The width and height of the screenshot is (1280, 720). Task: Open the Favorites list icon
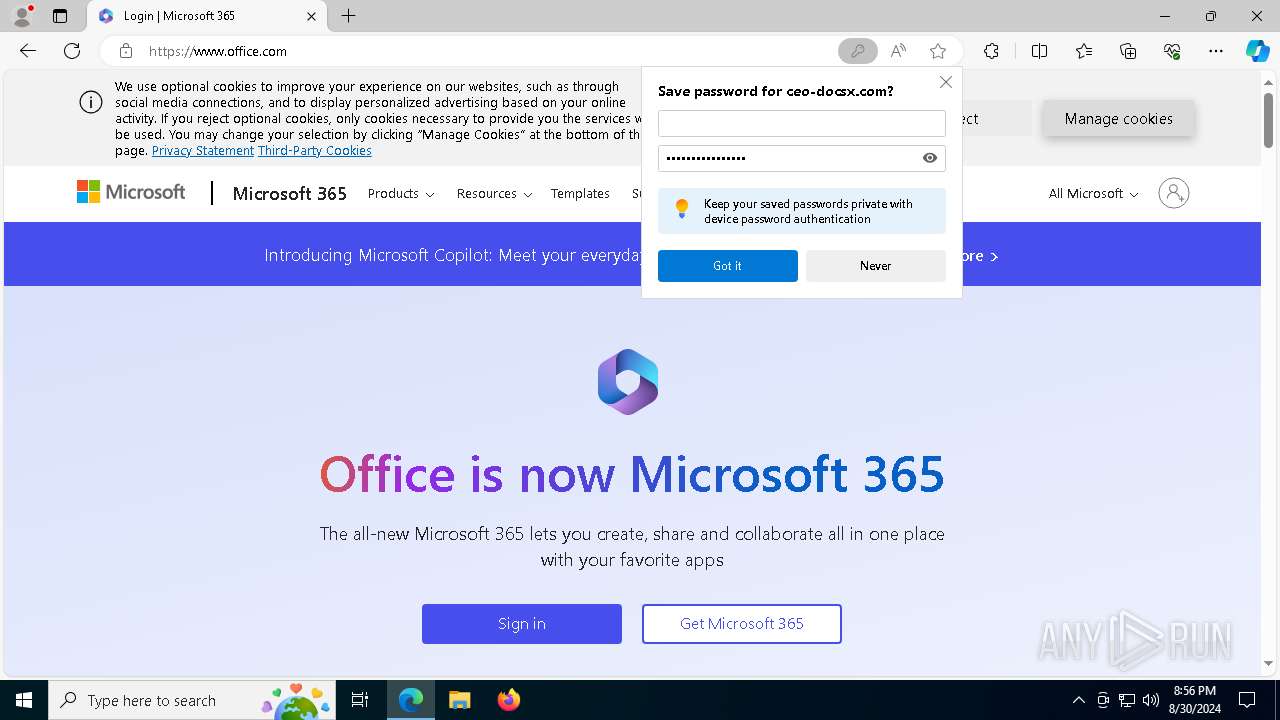[1084, 51]
